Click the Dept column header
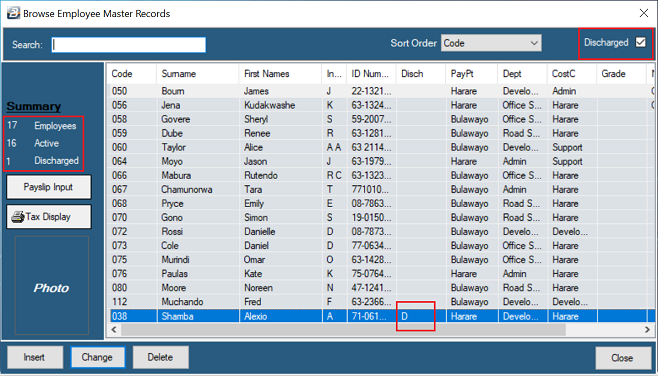Viewport: 658px width, 376px height. point(522,74)
